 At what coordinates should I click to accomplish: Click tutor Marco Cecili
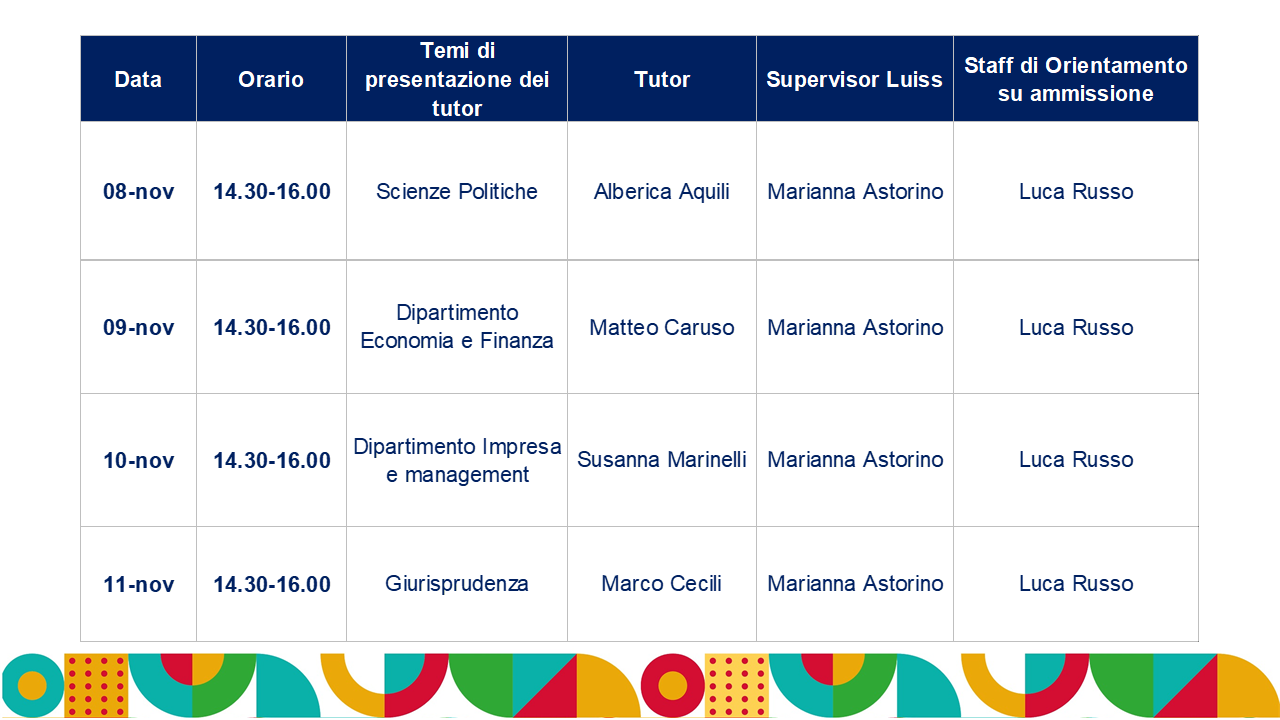point(662,584)
